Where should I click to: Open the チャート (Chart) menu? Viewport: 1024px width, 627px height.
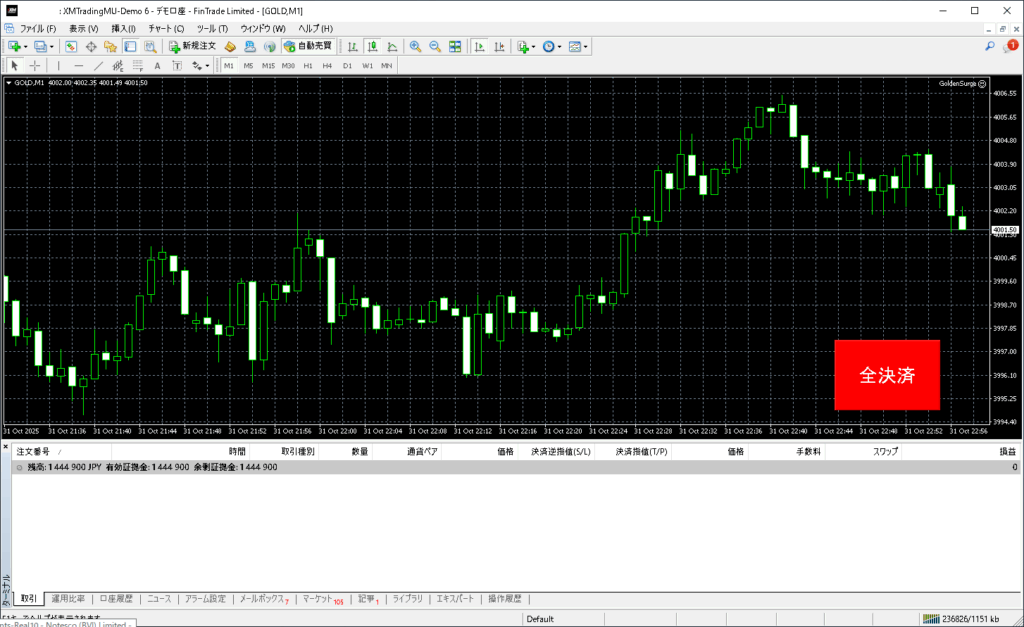click(166, 28)
